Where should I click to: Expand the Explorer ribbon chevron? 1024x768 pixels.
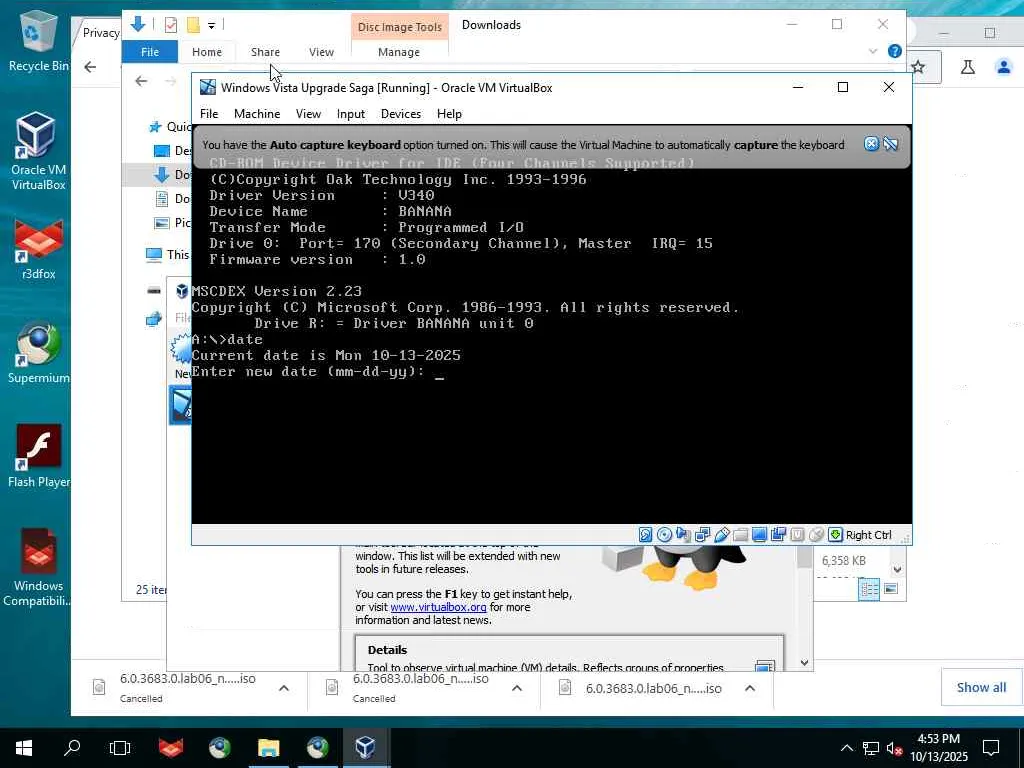click(x=873, y=51)
